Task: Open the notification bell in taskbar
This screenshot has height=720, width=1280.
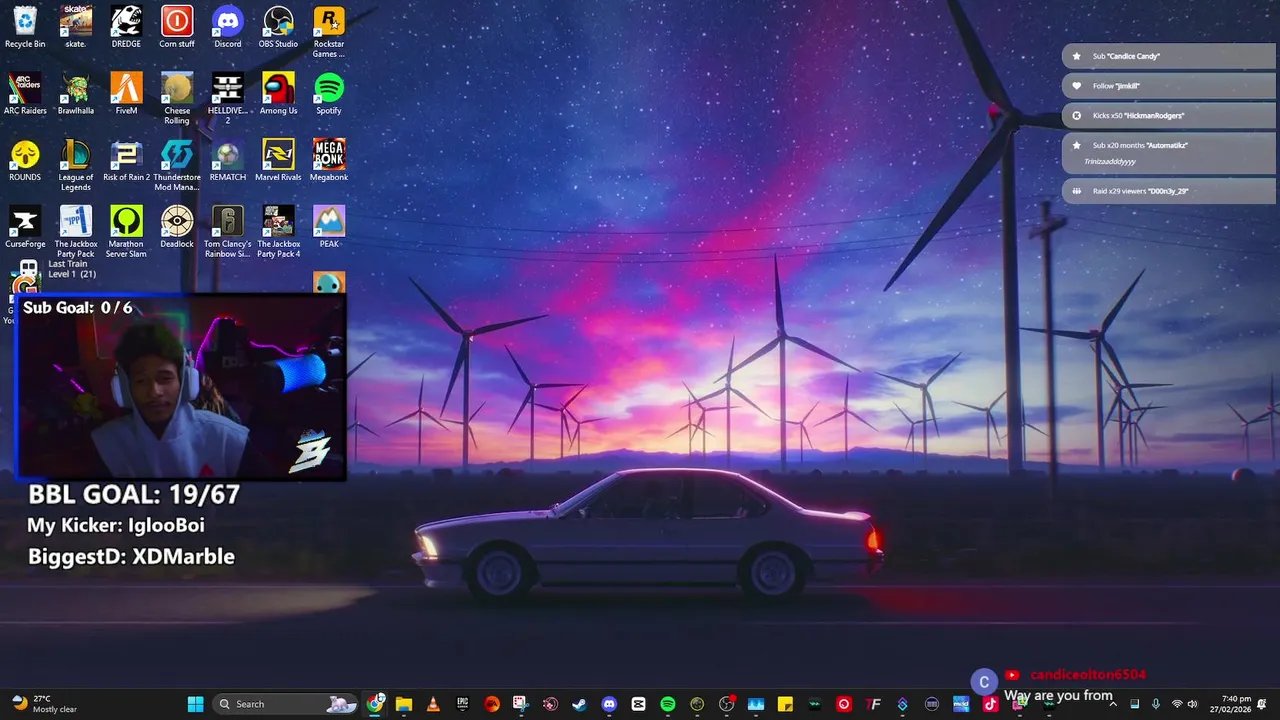Action: coord(1262,704)
